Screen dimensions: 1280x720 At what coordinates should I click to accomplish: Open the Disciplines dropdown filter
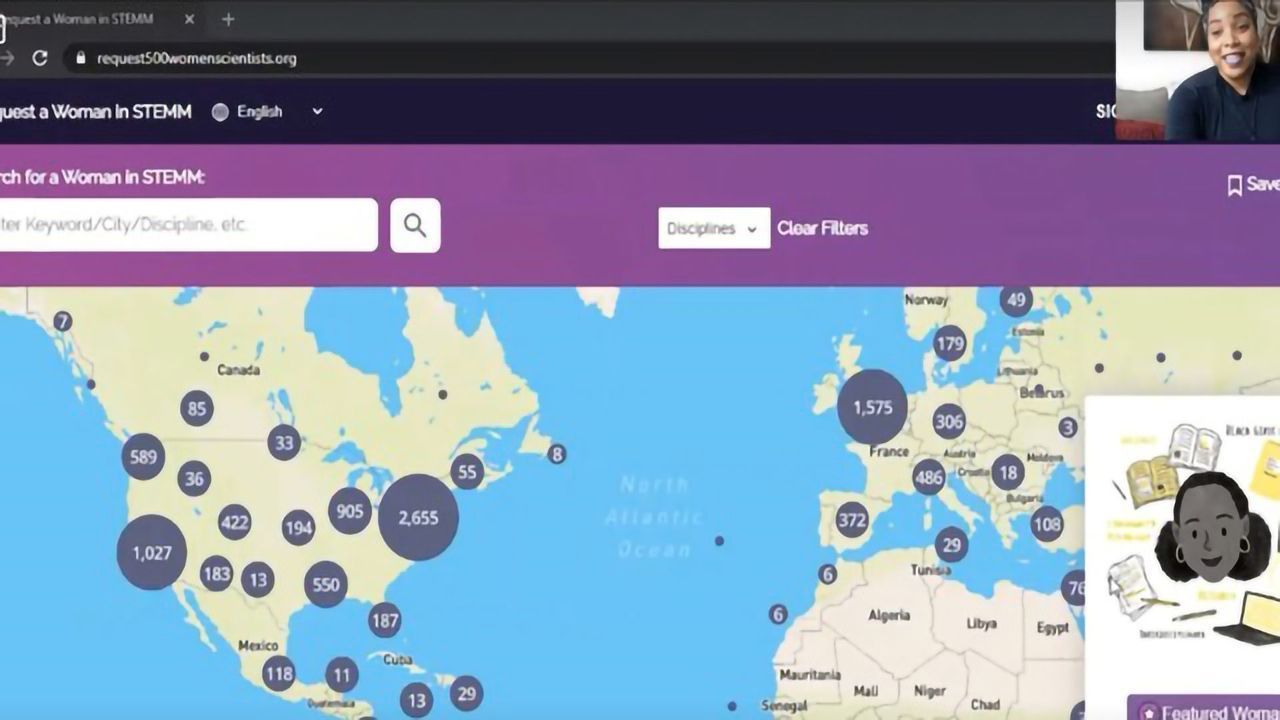pyautogui.click(x=714, y=228)
